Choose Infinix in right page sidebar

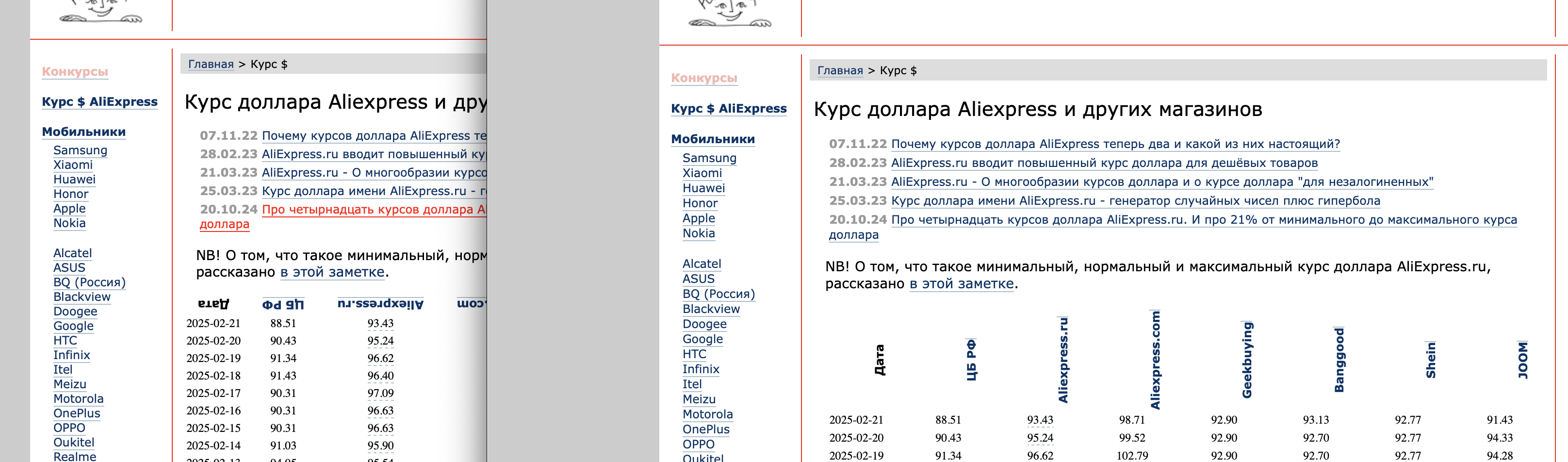click(x=701, y=369)
